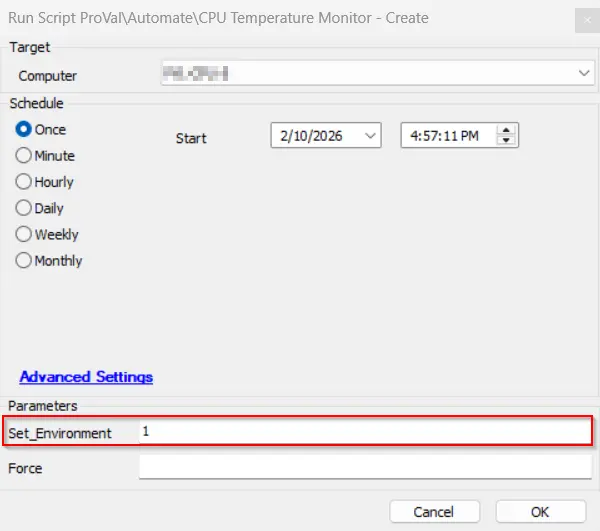Click the Set_Environment parameter field
This screenshot has width=600, height=531.
(364, 431)
